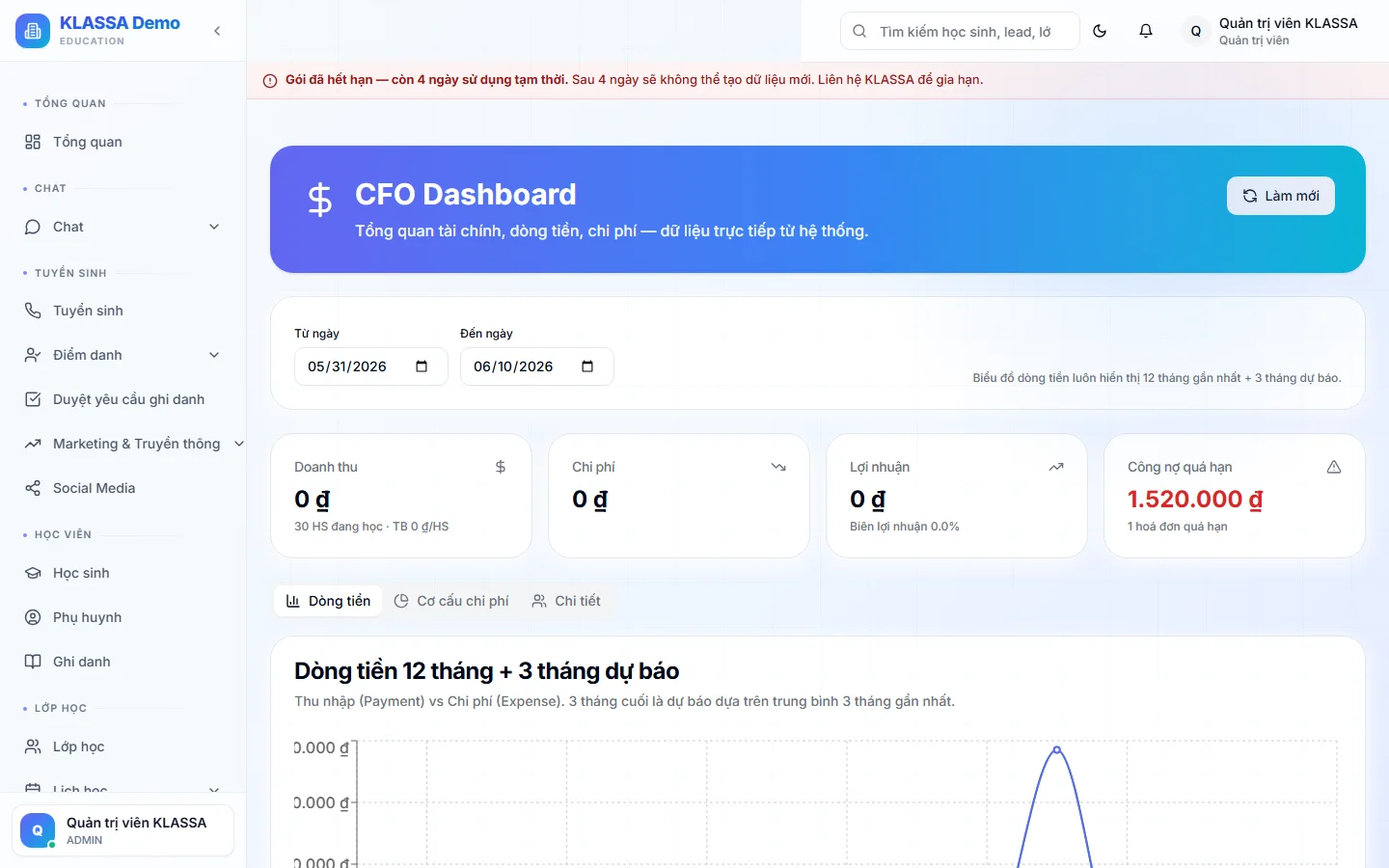Click the Học sinh graduation cap icon

33,573
